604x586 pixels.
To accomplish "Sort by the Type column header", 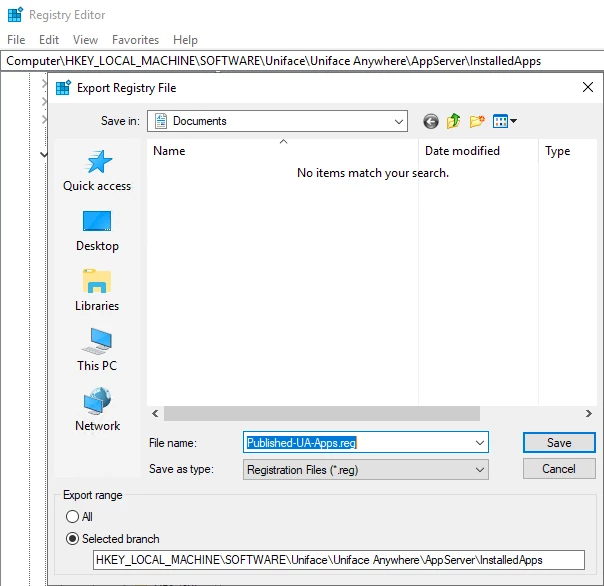I will click(568, 151).
